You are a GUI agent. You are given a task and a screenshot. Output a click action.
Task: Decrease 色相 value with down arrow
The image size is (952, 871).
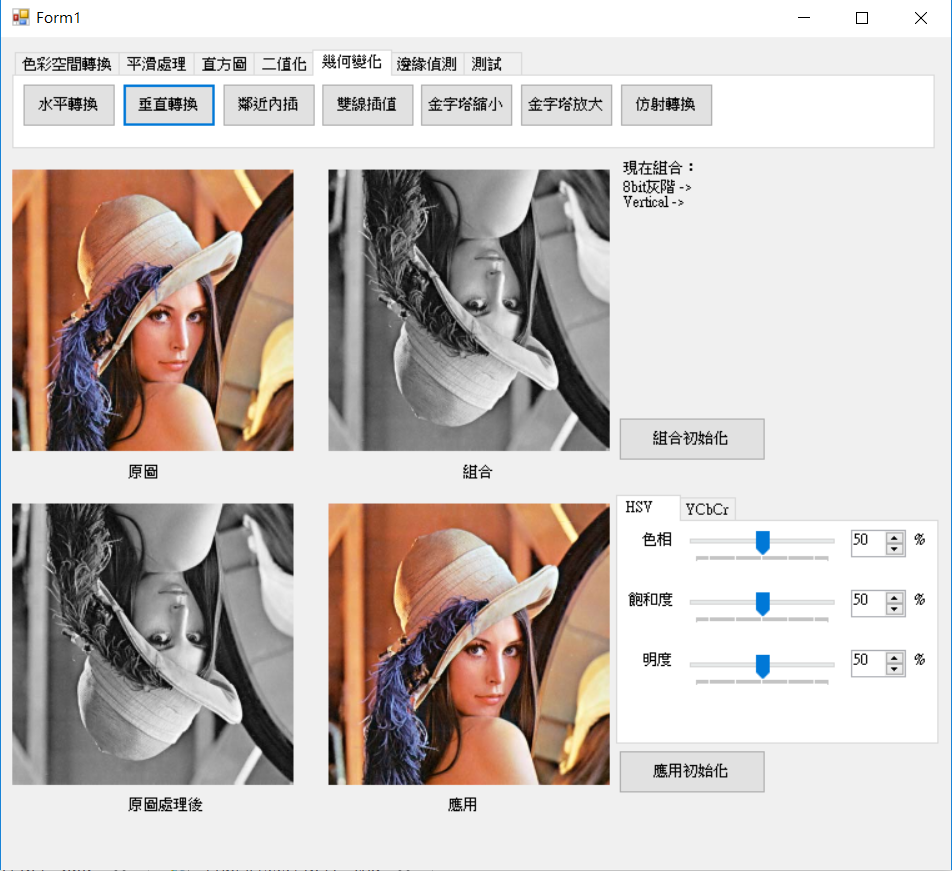coord(894,549)
